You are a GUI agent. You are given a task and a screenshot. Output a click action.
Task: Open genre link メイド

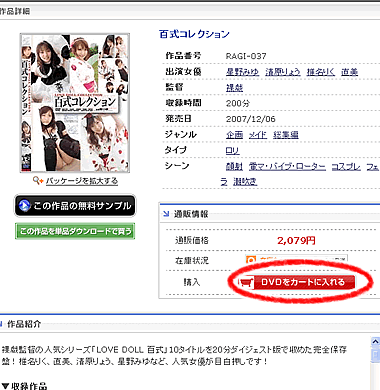click(258, 135)
